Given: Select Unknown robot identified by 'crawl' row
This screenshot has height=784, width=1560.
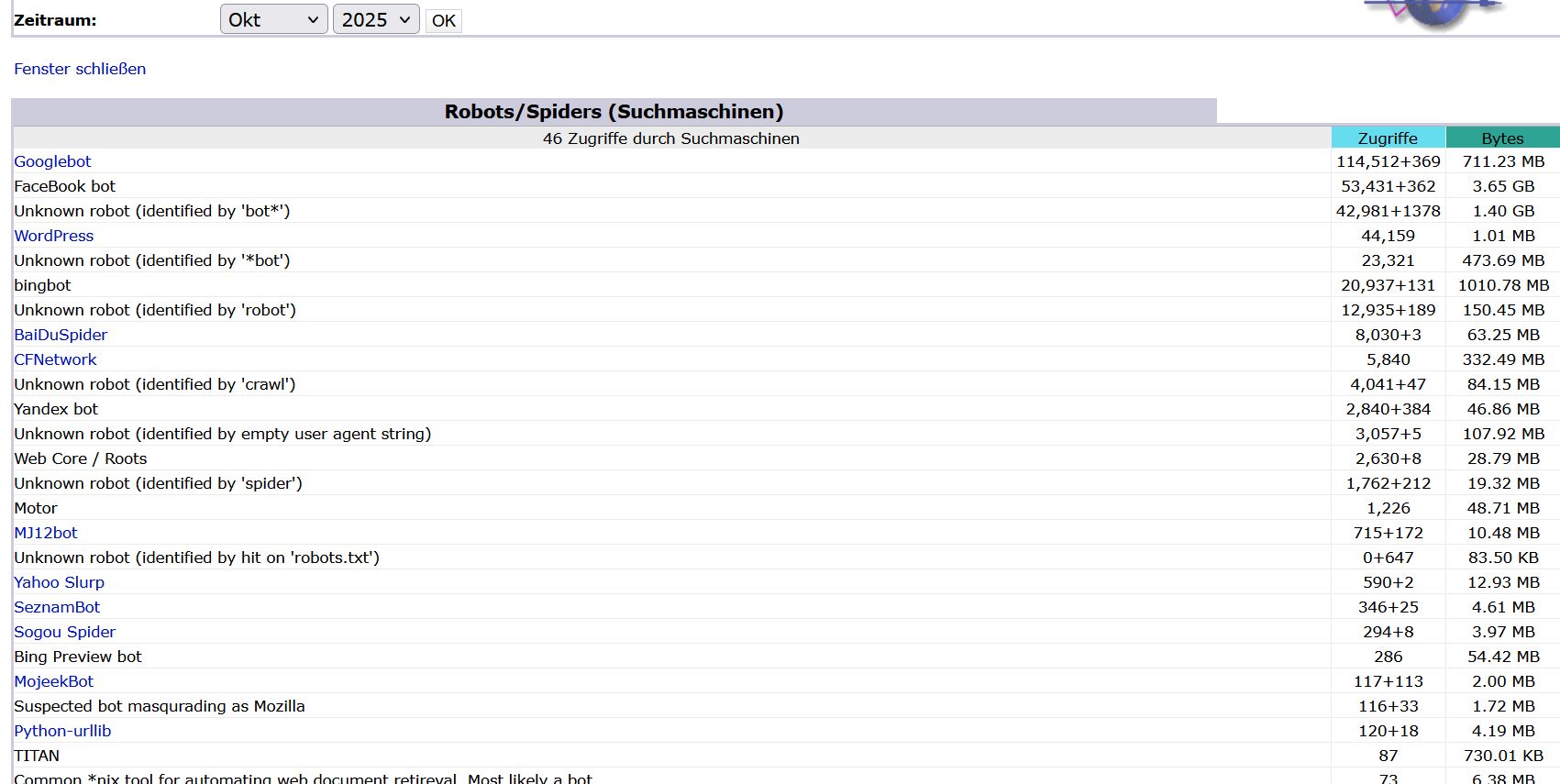Looking at the screenshot, I should pos(154,384).
